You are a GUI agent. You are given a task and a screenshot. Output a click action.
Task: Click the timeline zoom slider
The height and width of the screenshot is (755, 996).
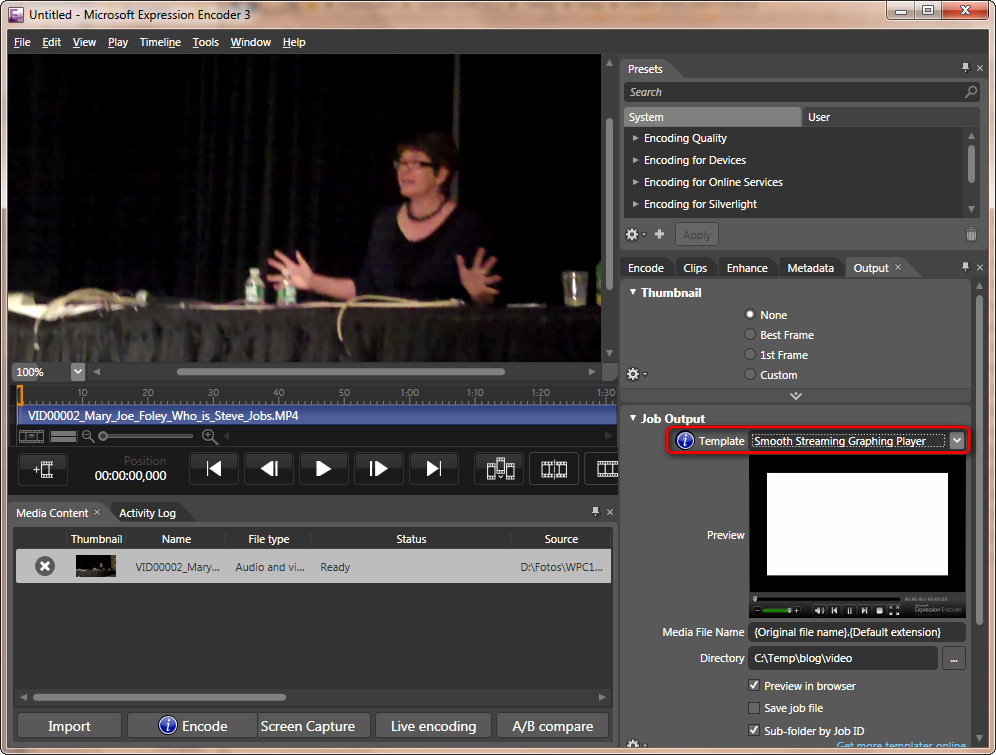(145, 436)
